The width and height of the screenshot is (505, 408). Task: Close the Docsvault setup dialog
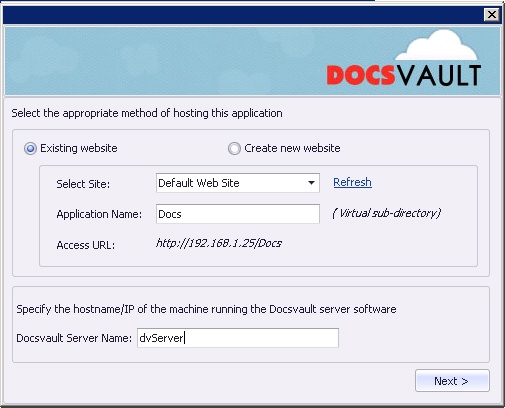pyautogui.click(x=491, y=15)
